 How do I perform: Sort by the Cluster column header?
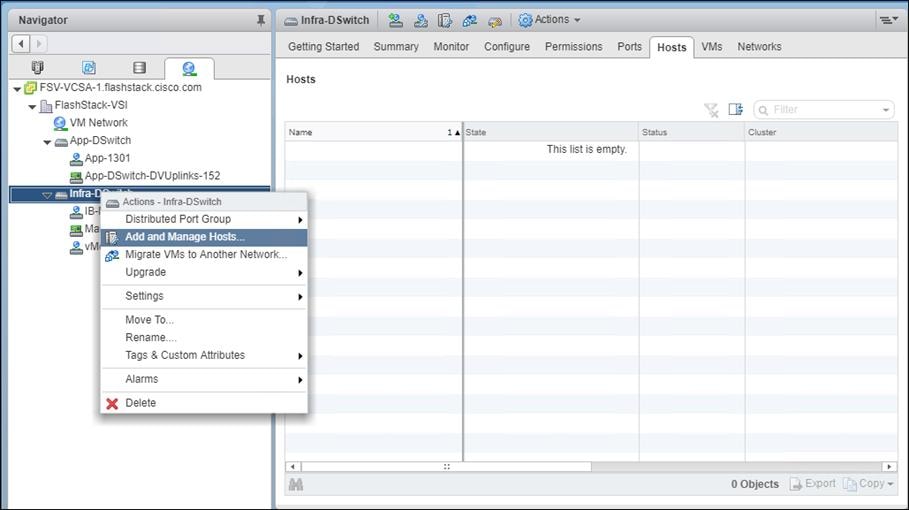click(821, 132)
